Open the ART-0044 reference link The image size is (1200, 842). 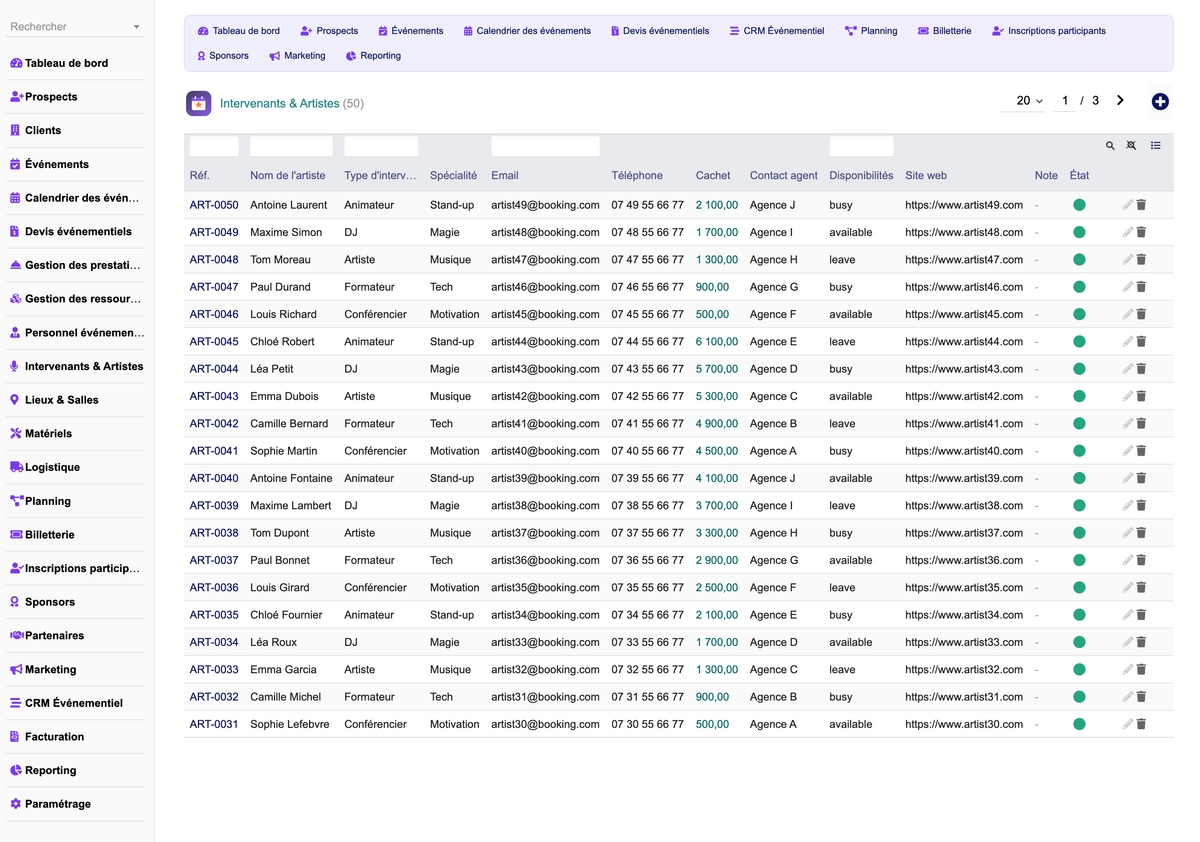pyautogui.click(x=214, y=369)
